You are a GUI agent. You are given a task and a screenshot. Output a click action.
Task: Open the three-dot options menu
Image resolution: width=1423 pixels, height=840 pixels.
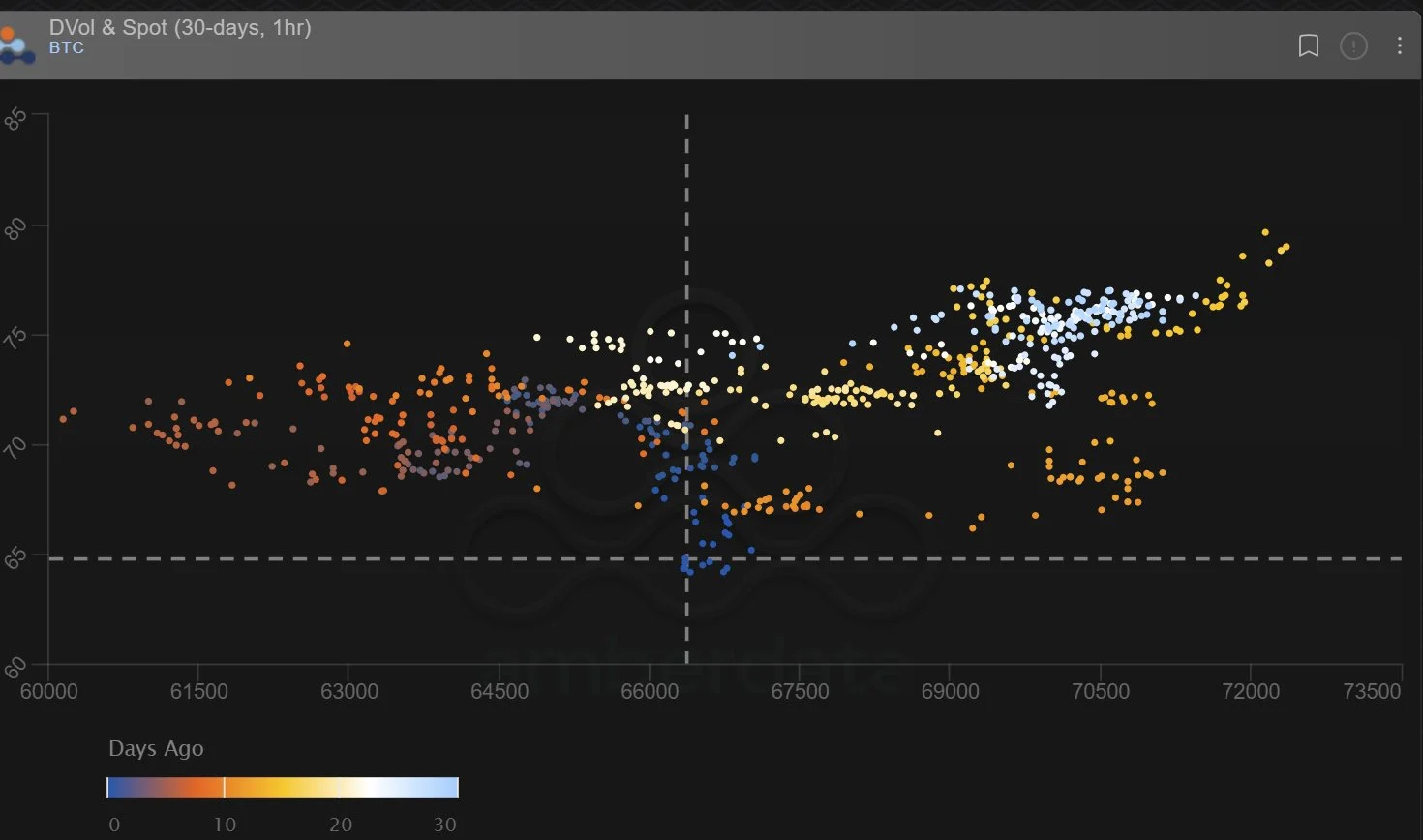[x=1399, y=45]
